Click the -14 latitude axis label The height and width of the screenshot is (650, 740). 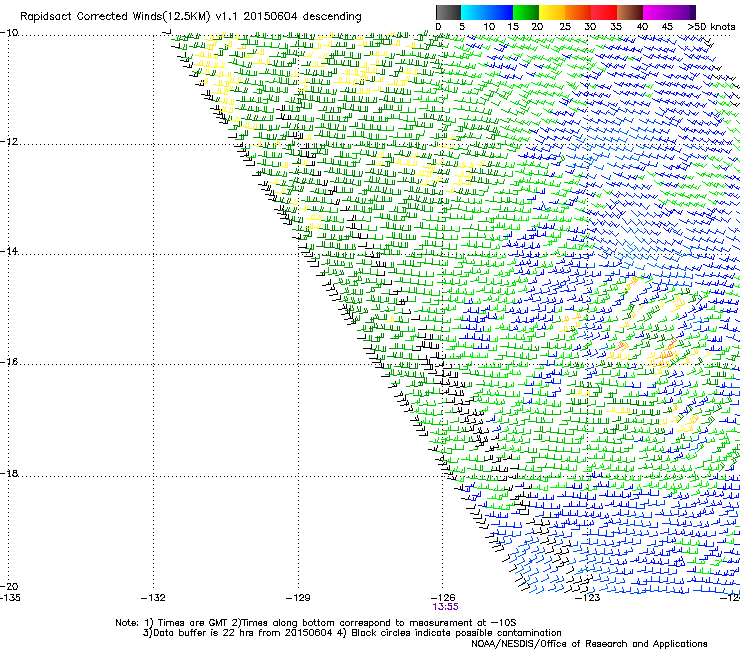9,251
